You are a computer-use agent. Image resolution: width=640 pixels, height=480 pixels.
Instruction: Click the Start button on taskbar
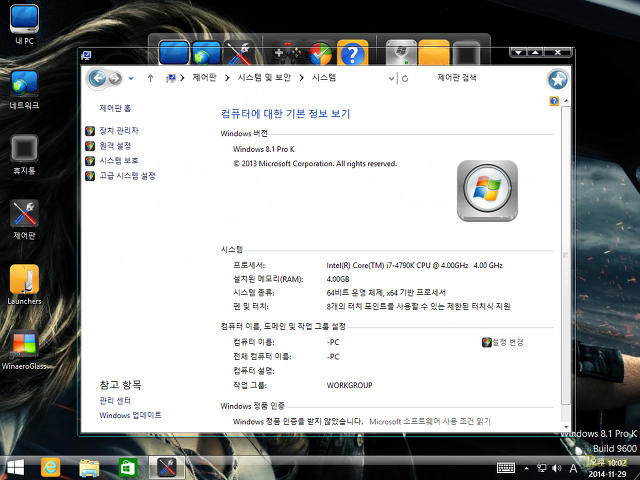click(x=16, y=467)
